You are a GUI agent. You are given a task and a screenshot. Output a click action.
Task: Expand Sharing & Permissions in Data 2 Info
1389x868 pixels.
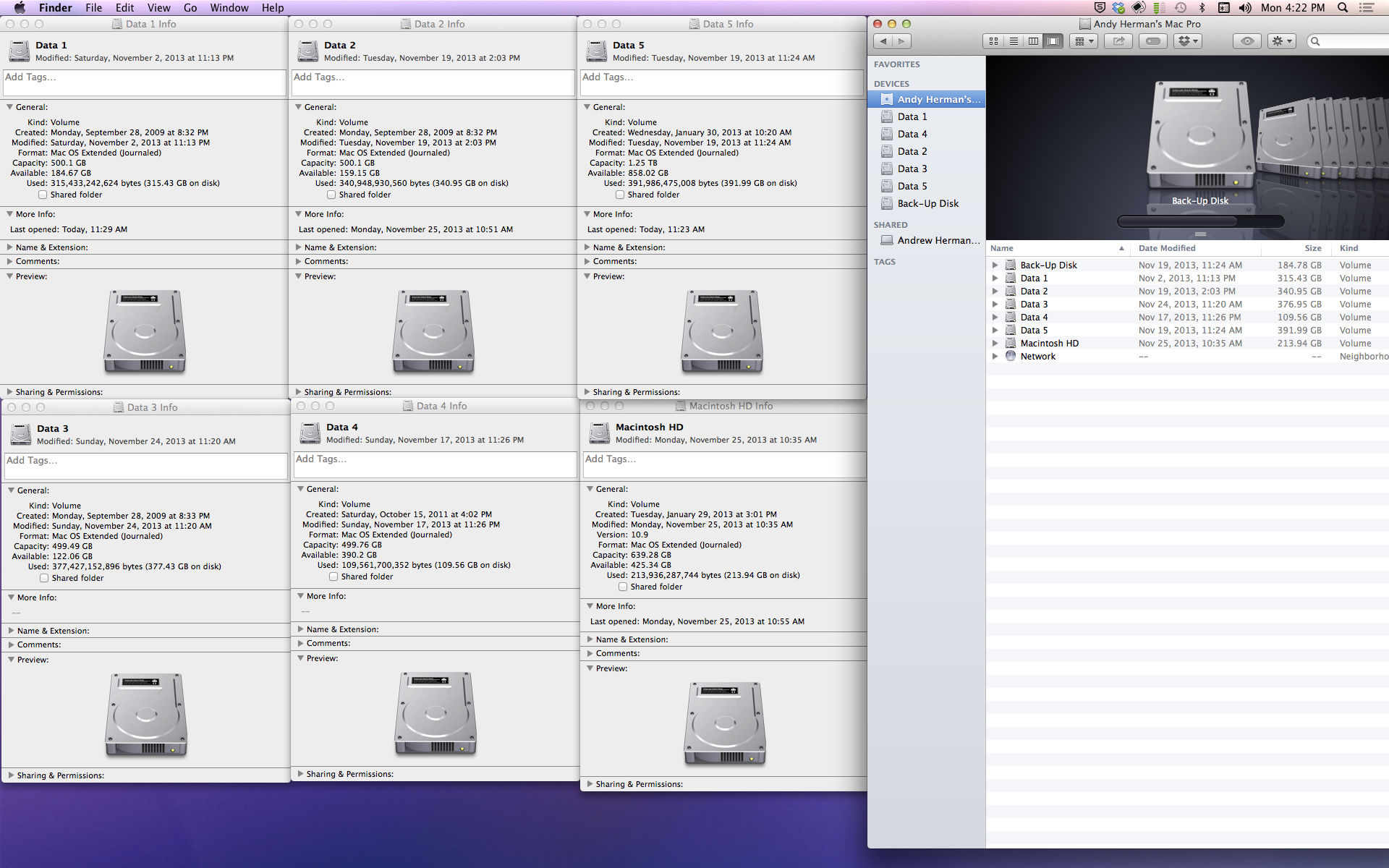(299, 392)
